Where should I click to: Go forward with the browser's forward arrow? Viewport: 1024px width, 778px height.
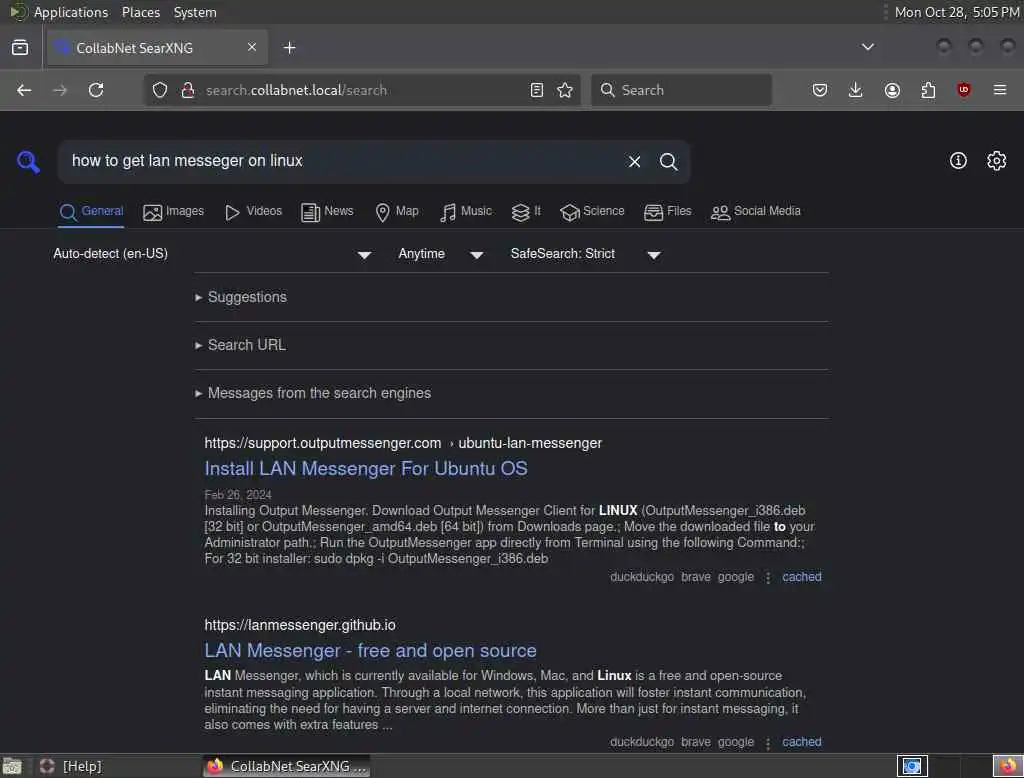point(60,90)
